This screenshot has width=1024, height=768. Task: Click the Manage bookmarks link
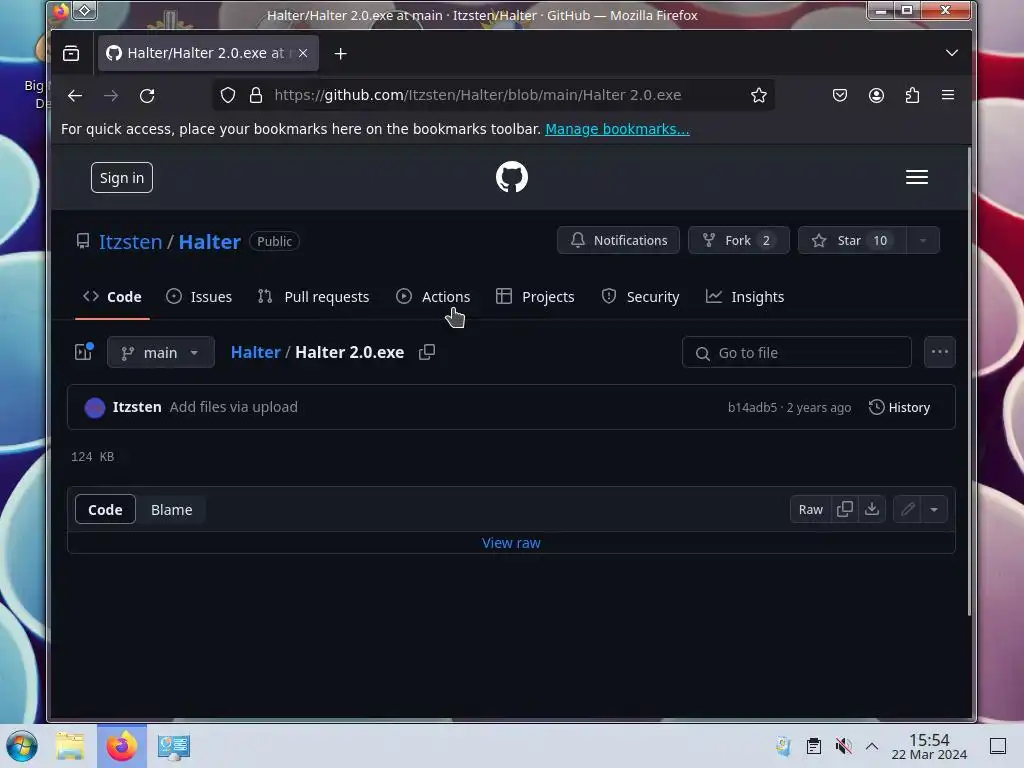617,129
